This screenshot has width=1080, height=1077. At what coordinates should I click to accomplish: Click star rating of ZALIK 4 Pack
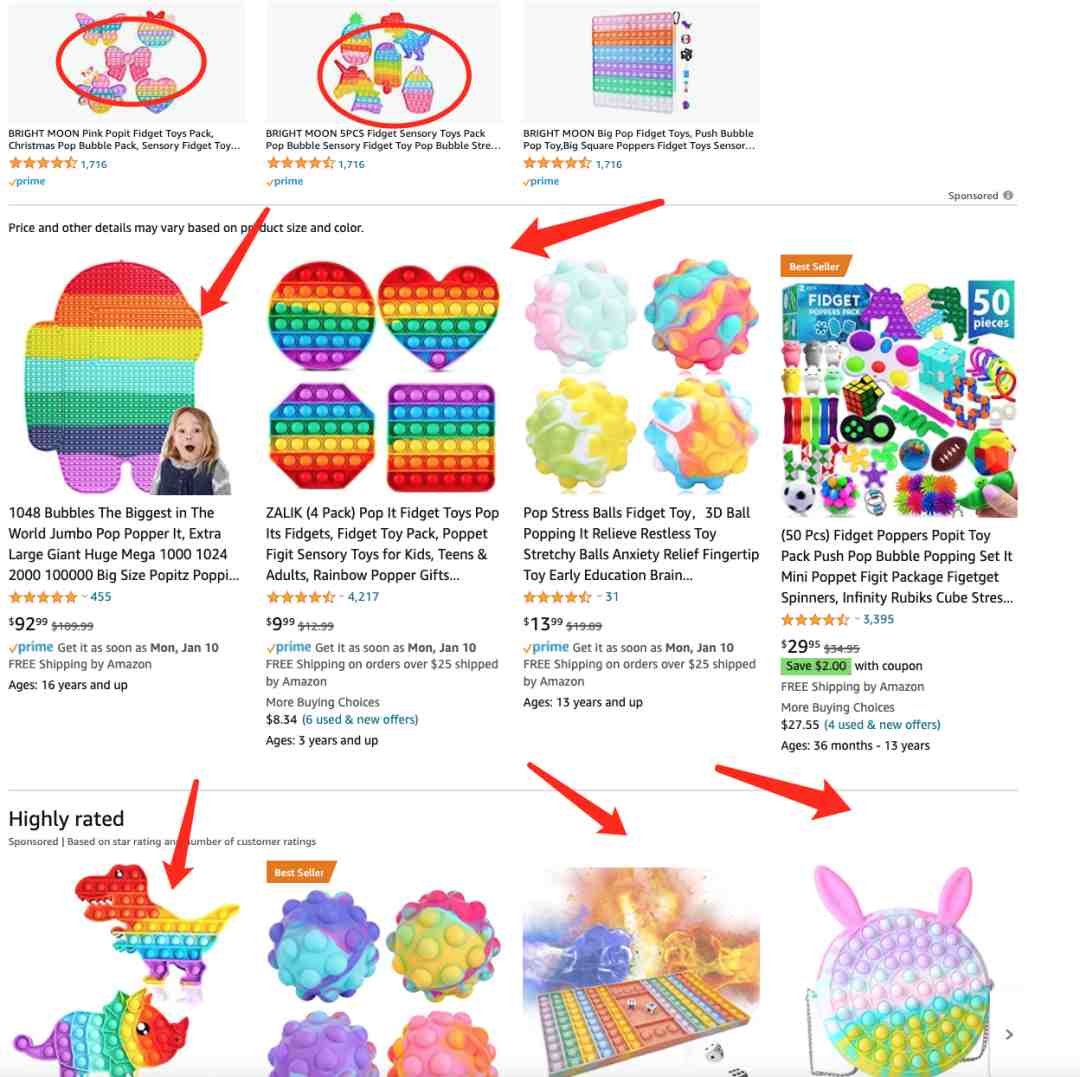(x=300, y=597)
